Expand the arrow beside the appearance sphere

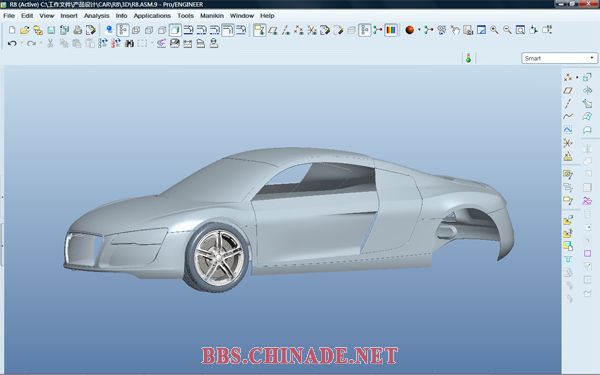click(x=419, y=30)
